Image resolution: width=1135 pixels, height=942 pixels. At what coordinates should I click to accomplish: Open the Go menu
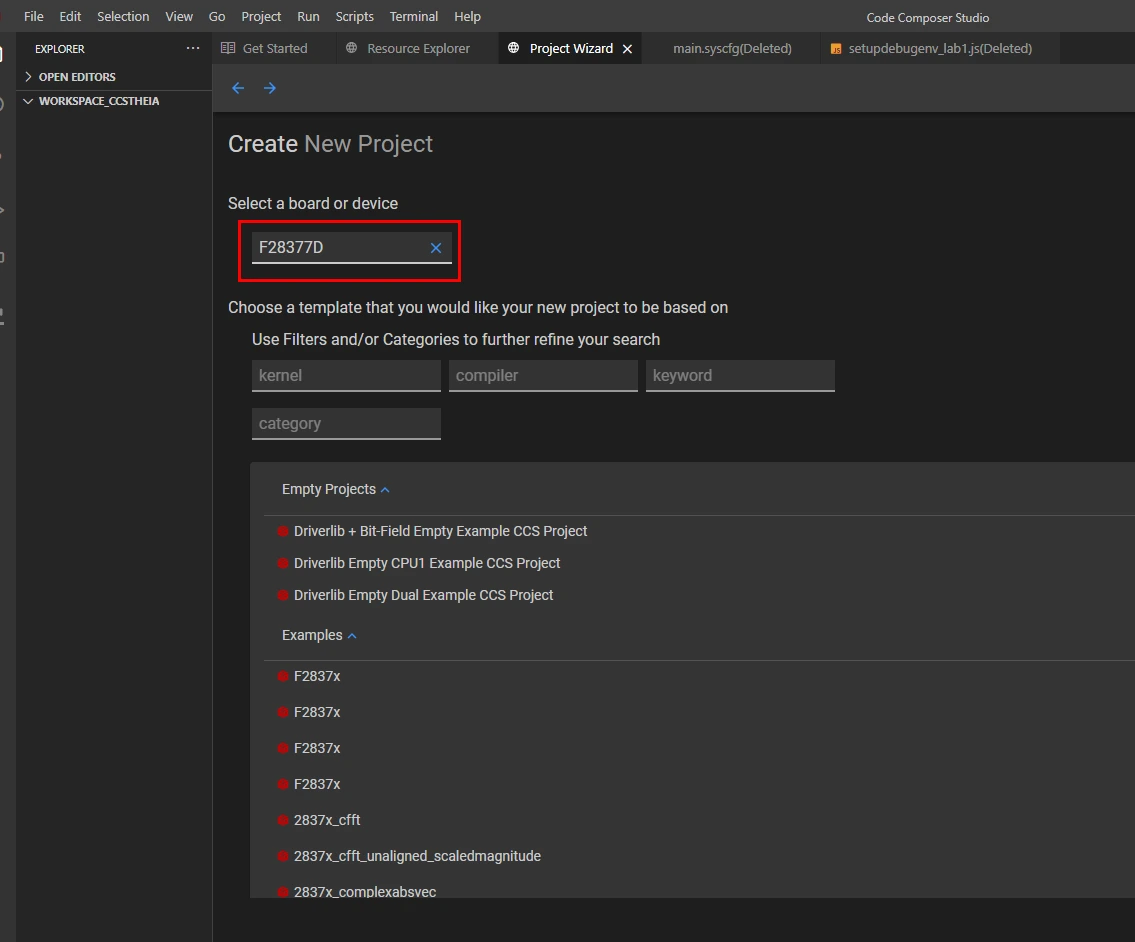[x=216, y=16]
